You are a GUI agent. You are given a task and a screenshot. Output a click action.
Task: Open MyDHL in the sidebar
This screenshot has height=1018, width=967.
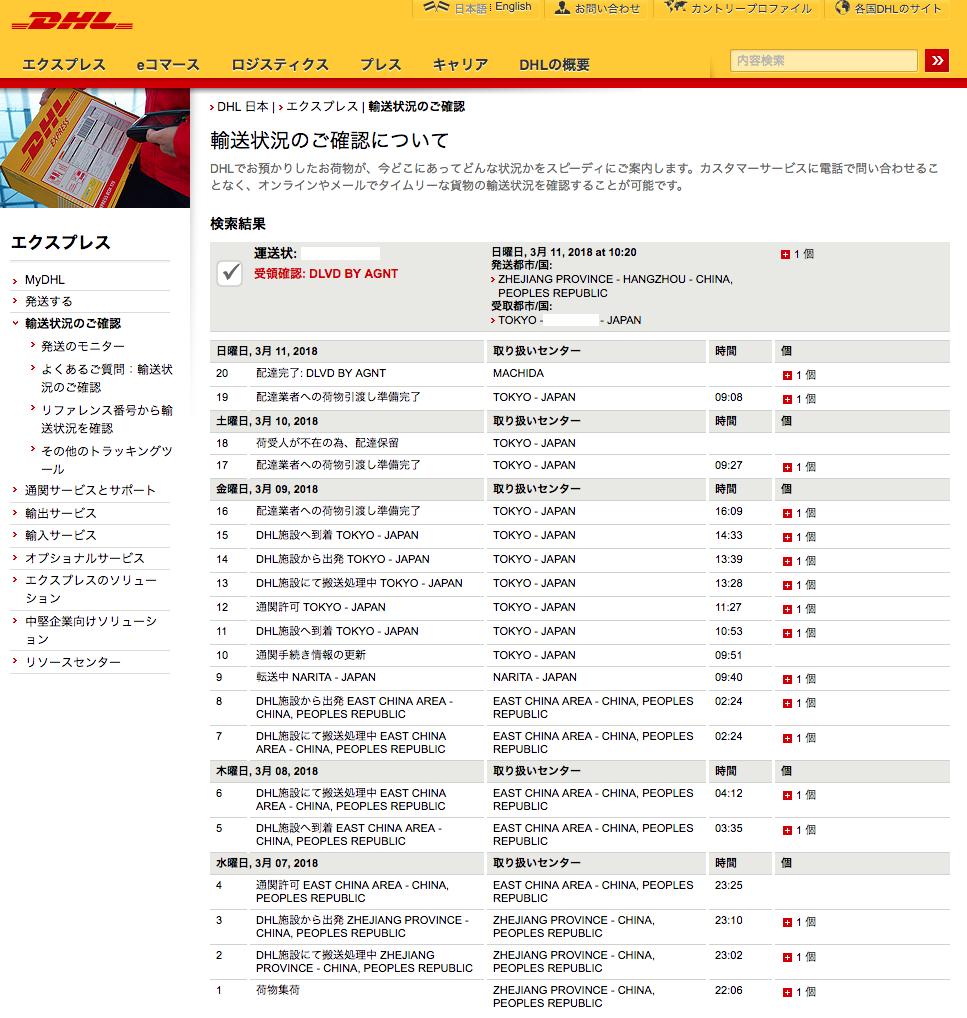coord(45,280)
